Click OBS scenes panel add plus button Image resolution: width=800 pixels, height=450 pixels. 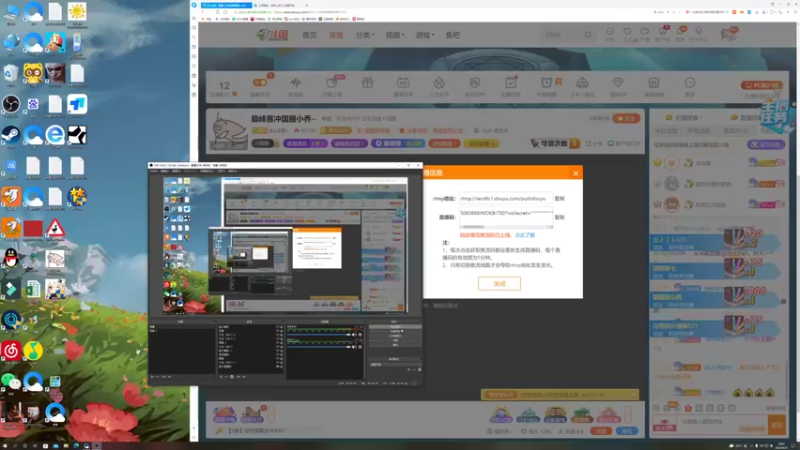pos(152,377)
